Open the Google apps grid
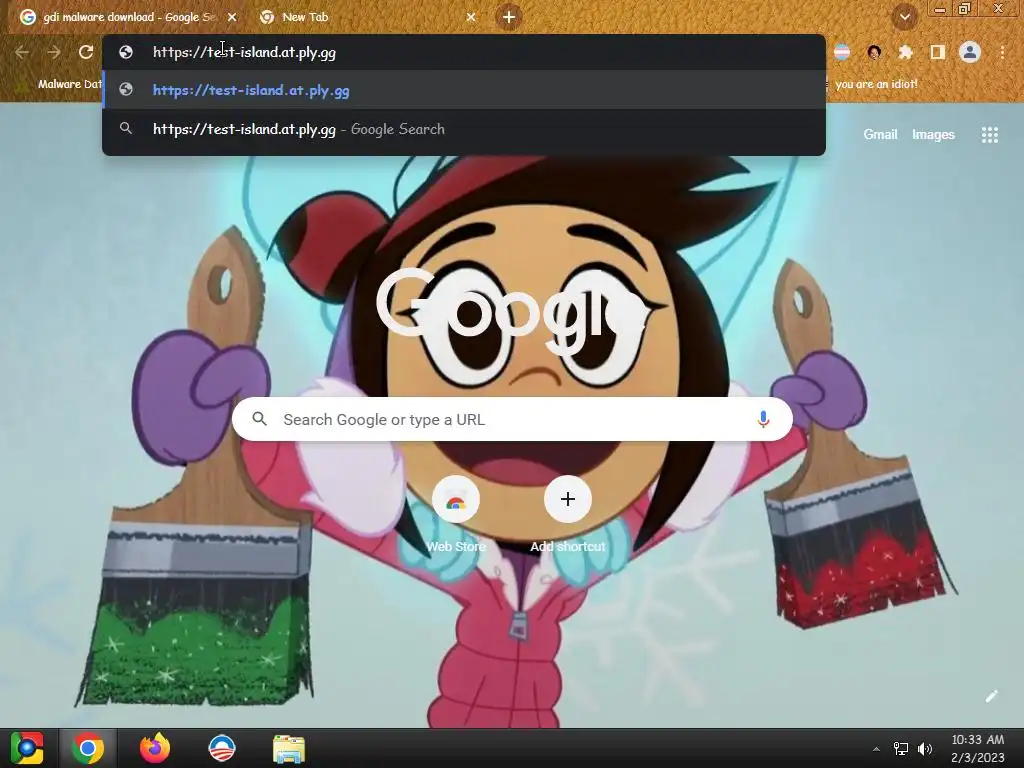The height and width of the screenshot is (768, 1024). (x=989, y=135)
